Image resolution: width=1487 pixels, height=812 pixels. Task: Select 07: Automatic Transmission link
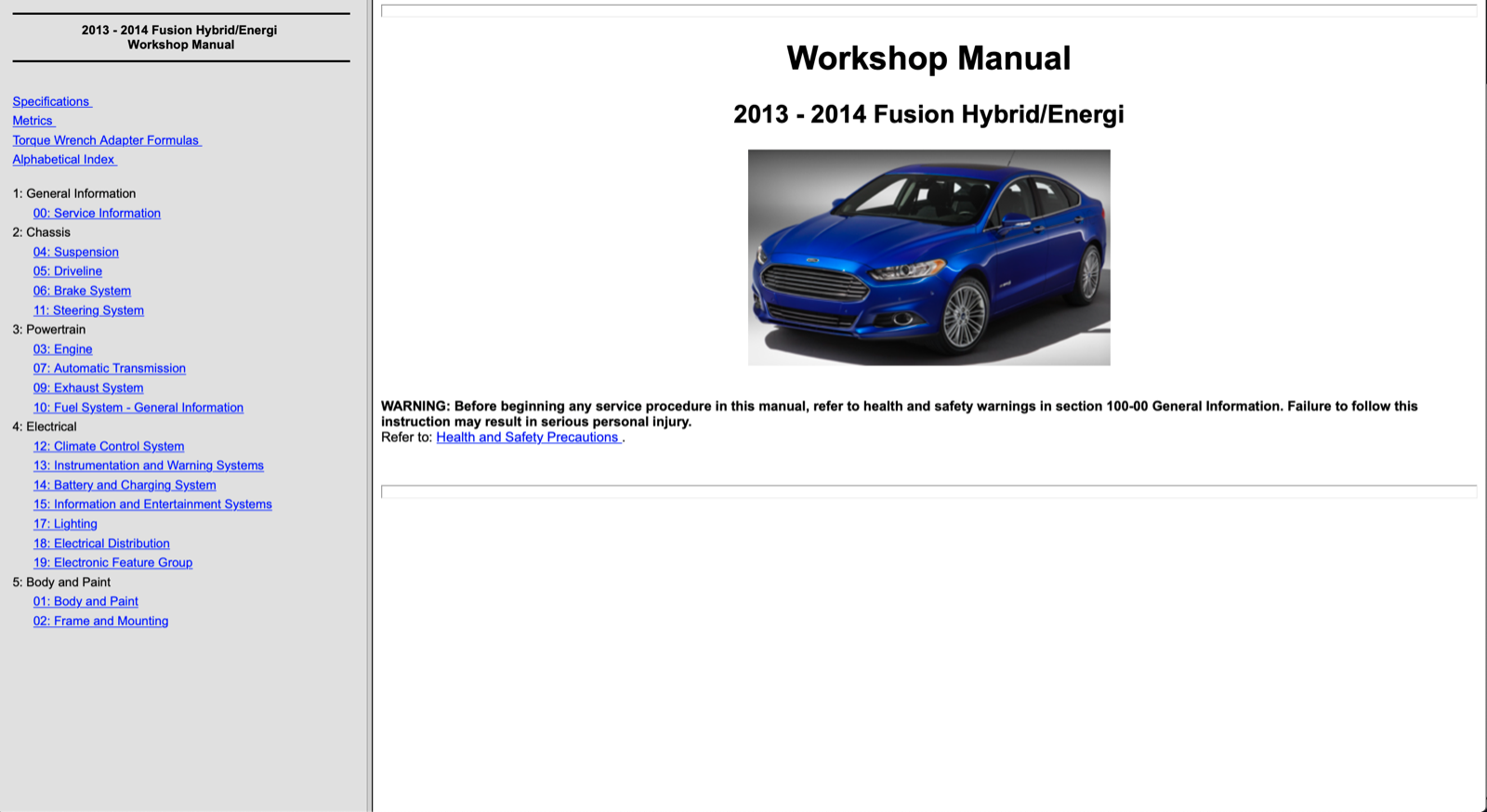click(109, 369)
